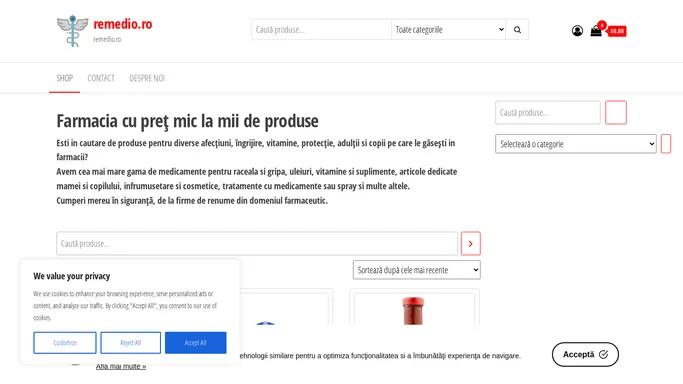Image resolution: width=683 pixels, height=384 pixels.
Task: Open the CONTACT menu item
Action: click(x=101, y=78)
